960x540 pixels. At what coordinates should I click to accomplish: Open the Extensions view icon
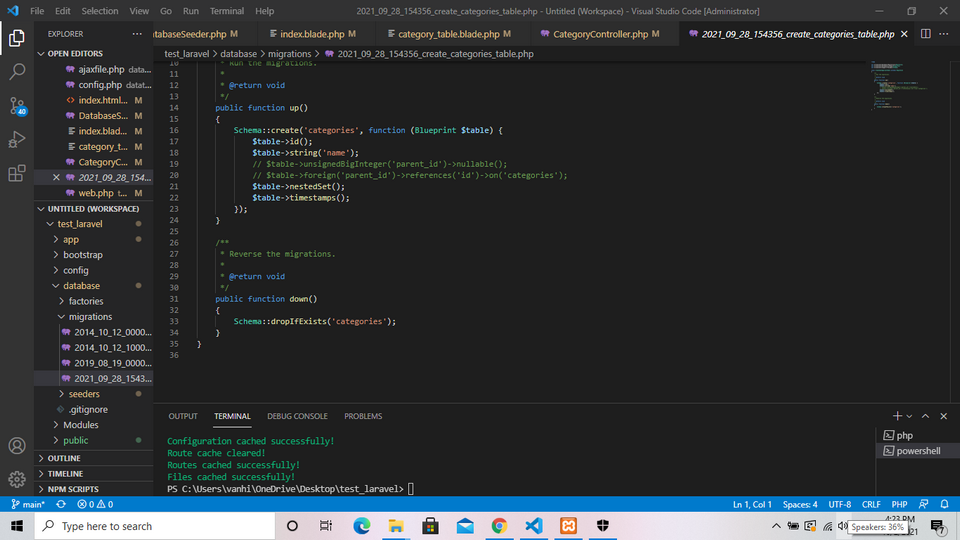coord(17,173)
